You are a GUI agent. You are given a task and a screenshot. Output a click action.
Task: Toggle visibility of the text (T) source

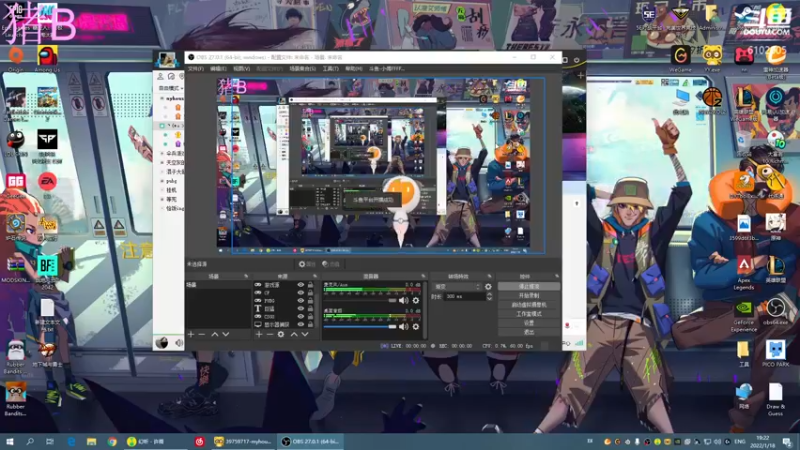pyautogui.click(x=301, y=309)
